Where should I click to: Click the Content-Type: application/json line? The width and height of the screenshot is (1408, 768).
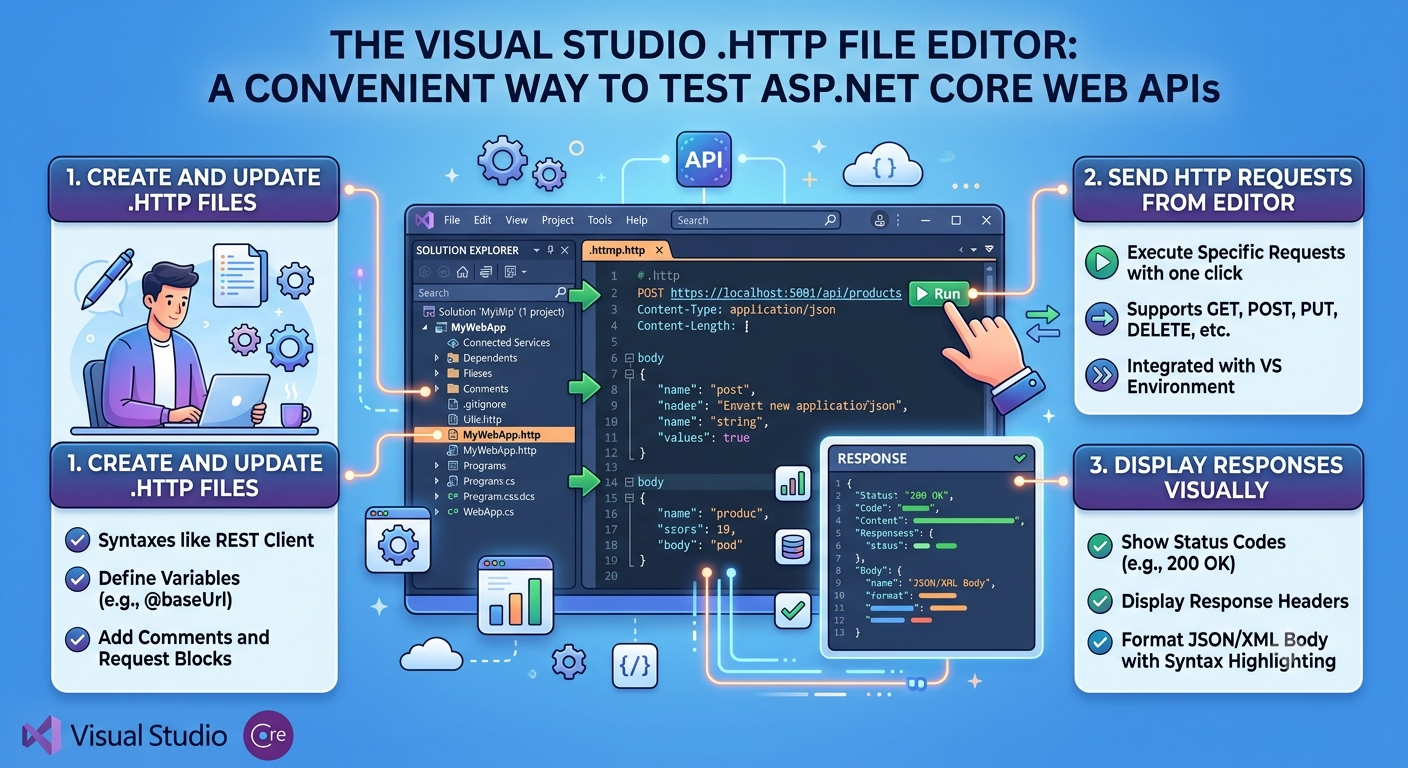736,310
